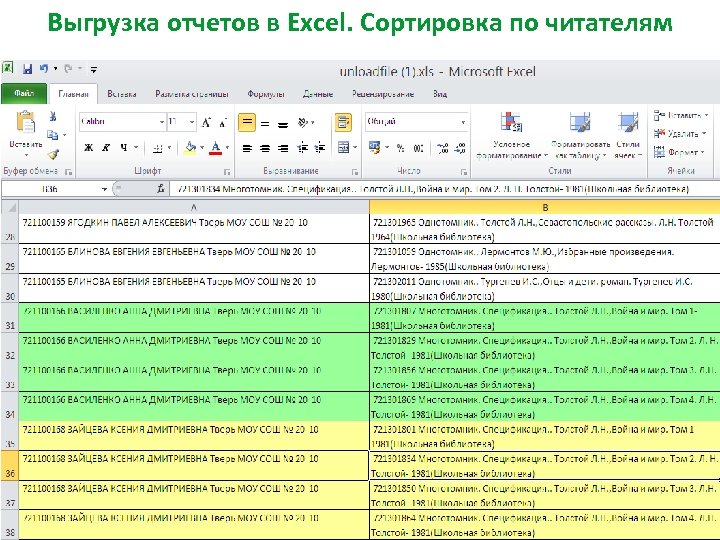The width and height of the screenshot is (720, 540).
Task: Toggle Center text alignment
Action: 265,148
